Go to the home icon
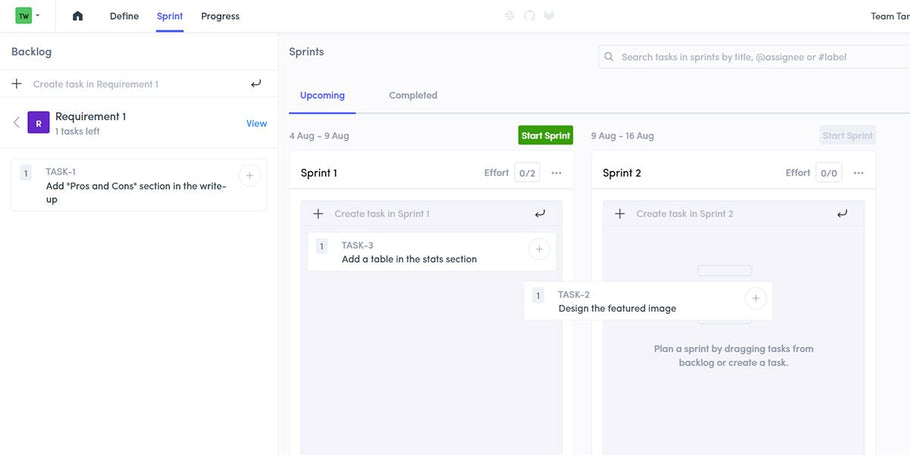Viewport: 910px width, 455px height. pyautogui.click(x=78, y=16)
